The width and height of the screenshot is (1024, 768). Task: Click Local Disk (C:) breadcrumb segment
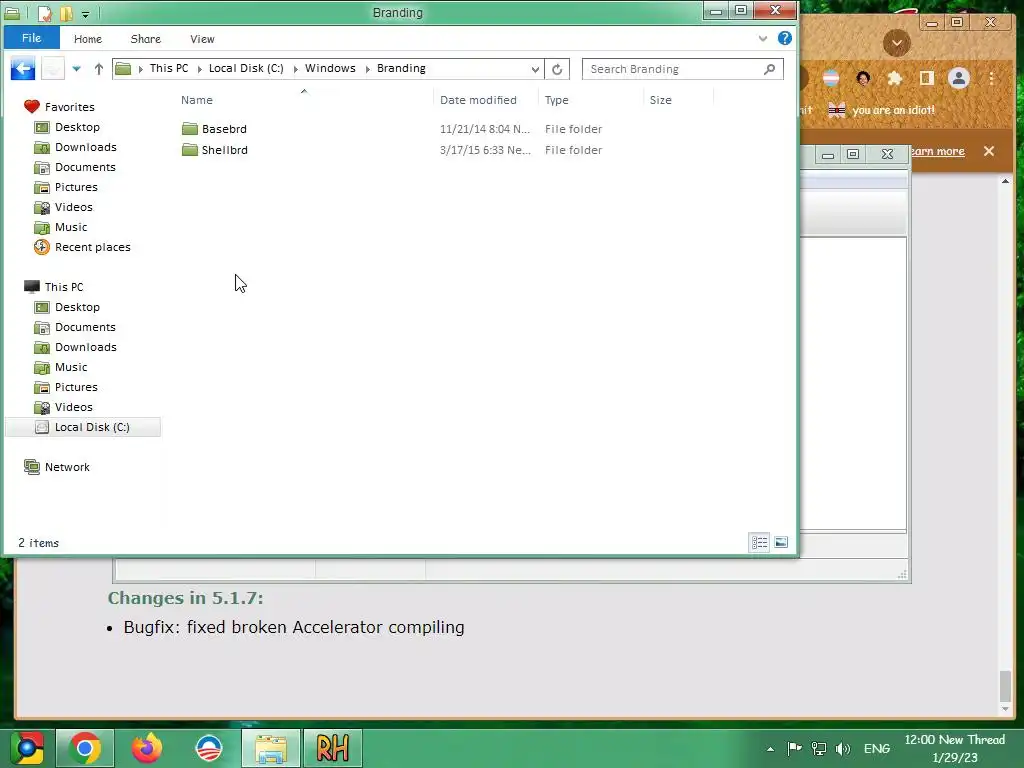click(246, 68)
